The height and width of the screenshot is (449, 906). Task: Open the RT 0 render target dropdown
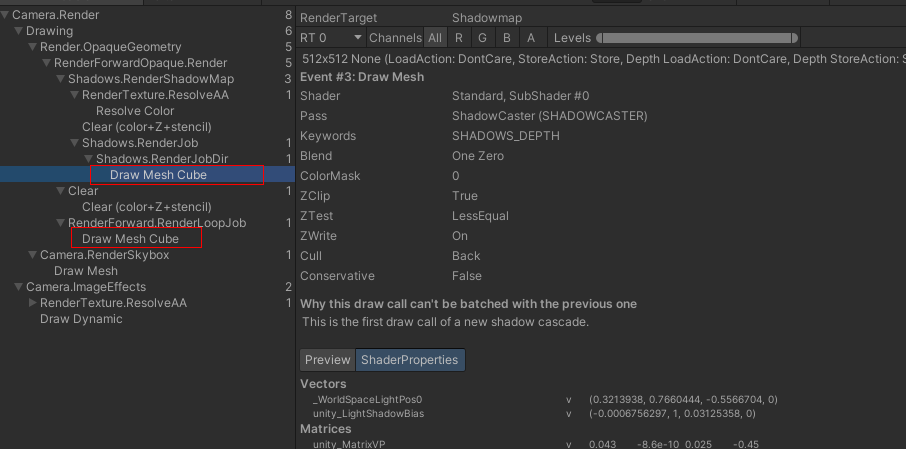tap(331, 38)
